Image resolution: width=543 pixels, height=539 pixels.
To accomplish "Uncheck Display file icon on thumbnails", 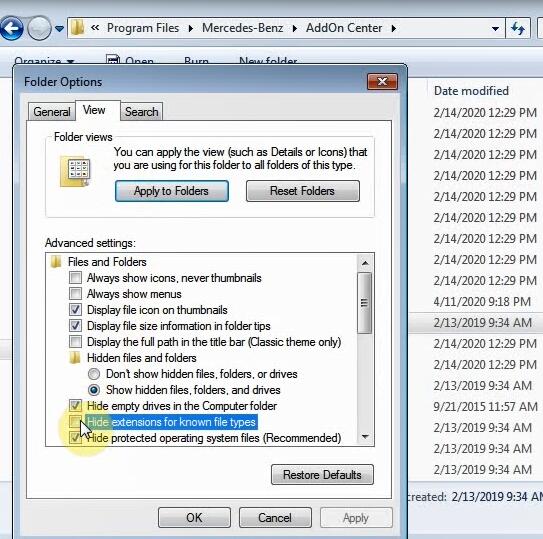I will [75, 309].
